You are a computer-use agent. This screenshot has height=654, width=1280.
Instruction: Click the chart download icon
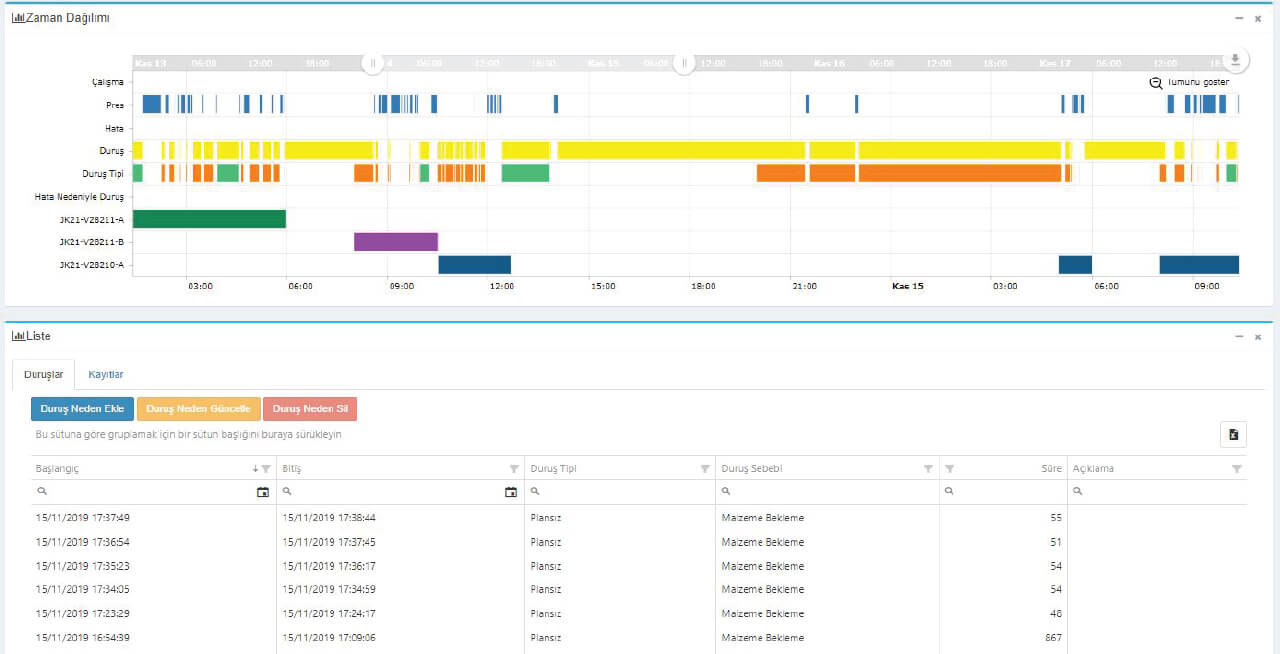click(1235, 60)
